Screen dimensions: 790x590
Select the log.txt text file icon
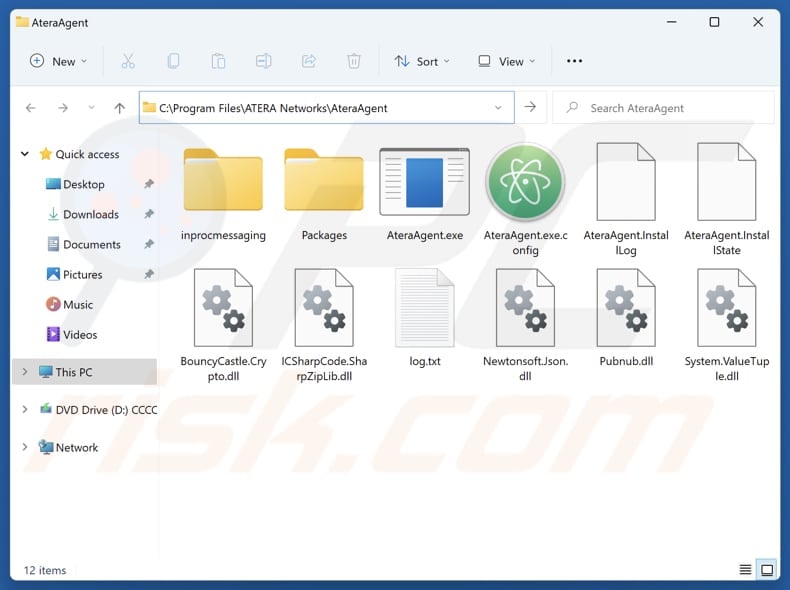425,307
